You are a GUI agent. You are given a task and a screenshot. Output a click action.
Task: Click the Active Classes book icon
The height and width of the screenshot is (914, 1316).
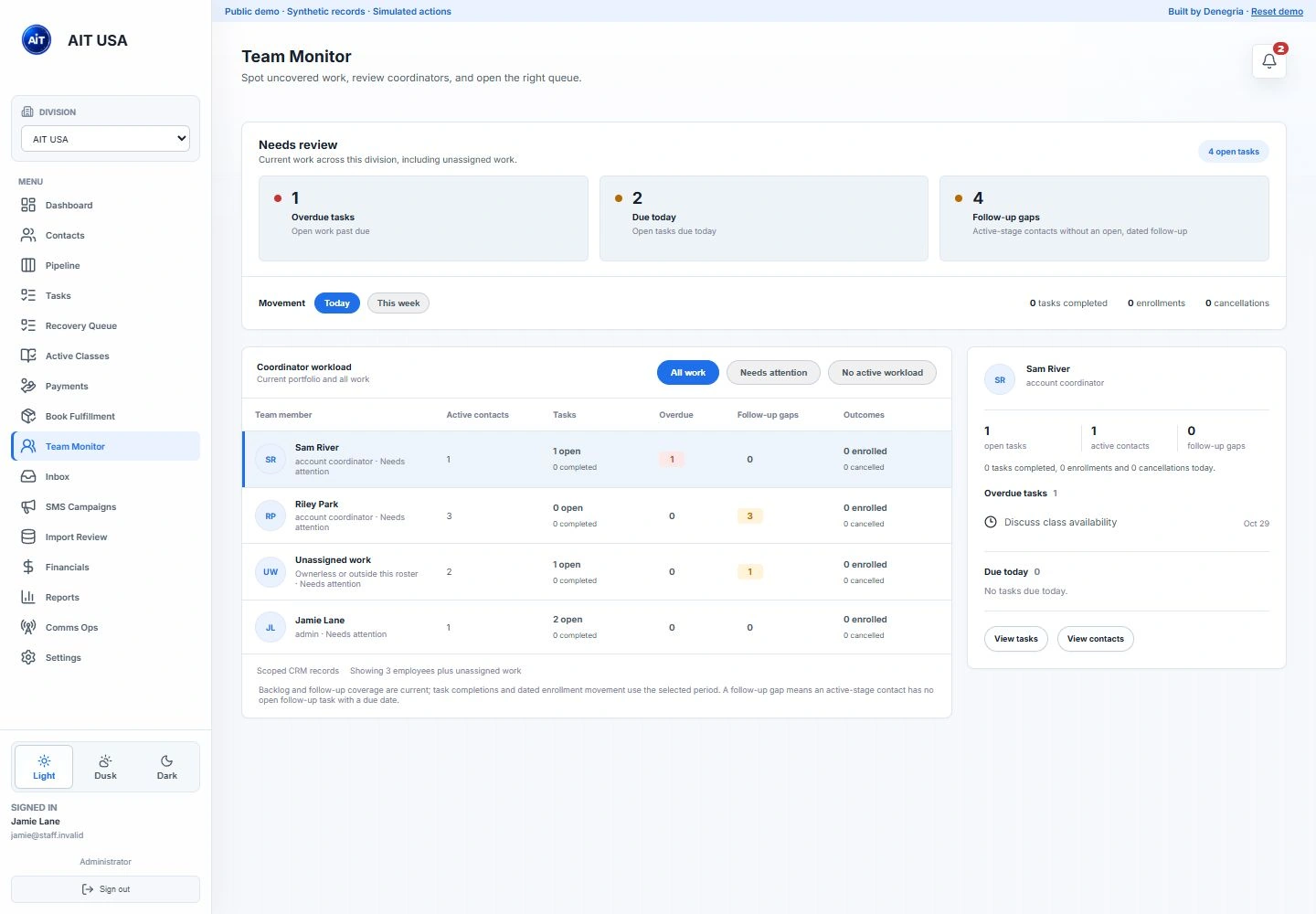(28, 356)
